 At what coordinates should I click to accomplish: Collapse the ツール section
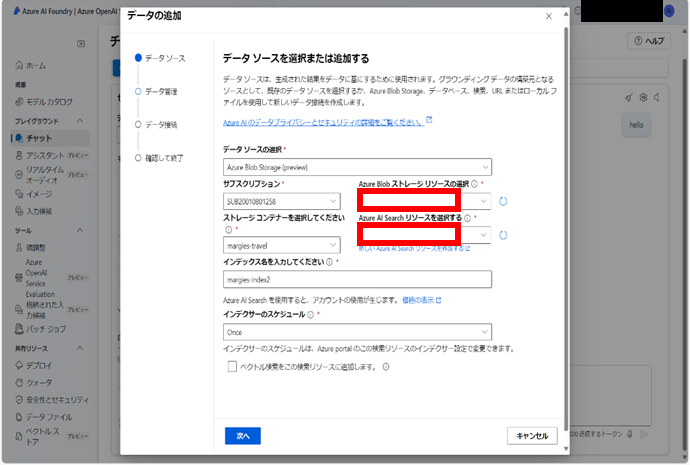[x=80, y=230]
